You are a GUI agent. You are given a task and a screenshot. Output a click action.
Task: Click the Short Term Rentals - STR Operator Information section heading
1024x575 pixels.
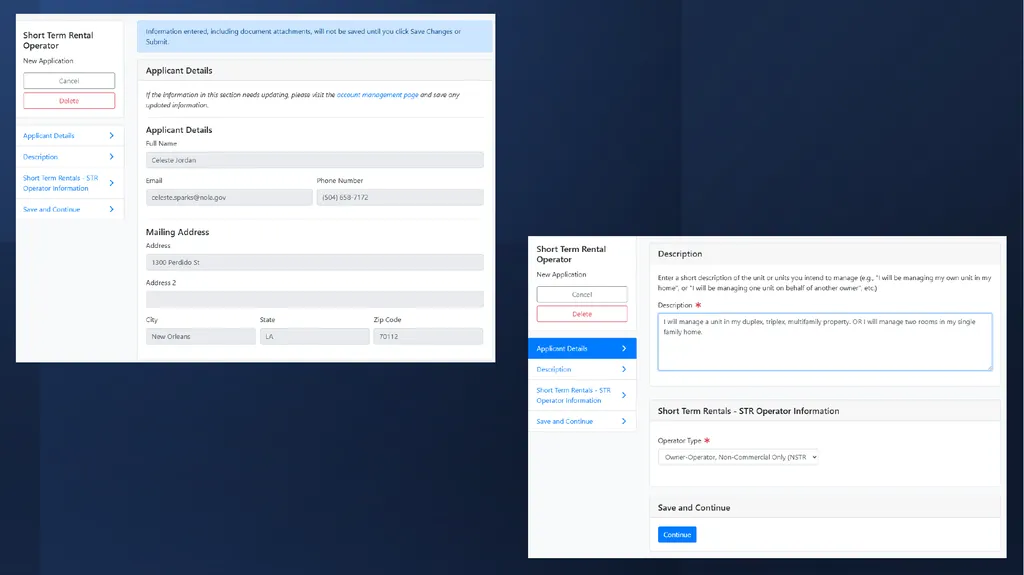[x=748, y=411]
